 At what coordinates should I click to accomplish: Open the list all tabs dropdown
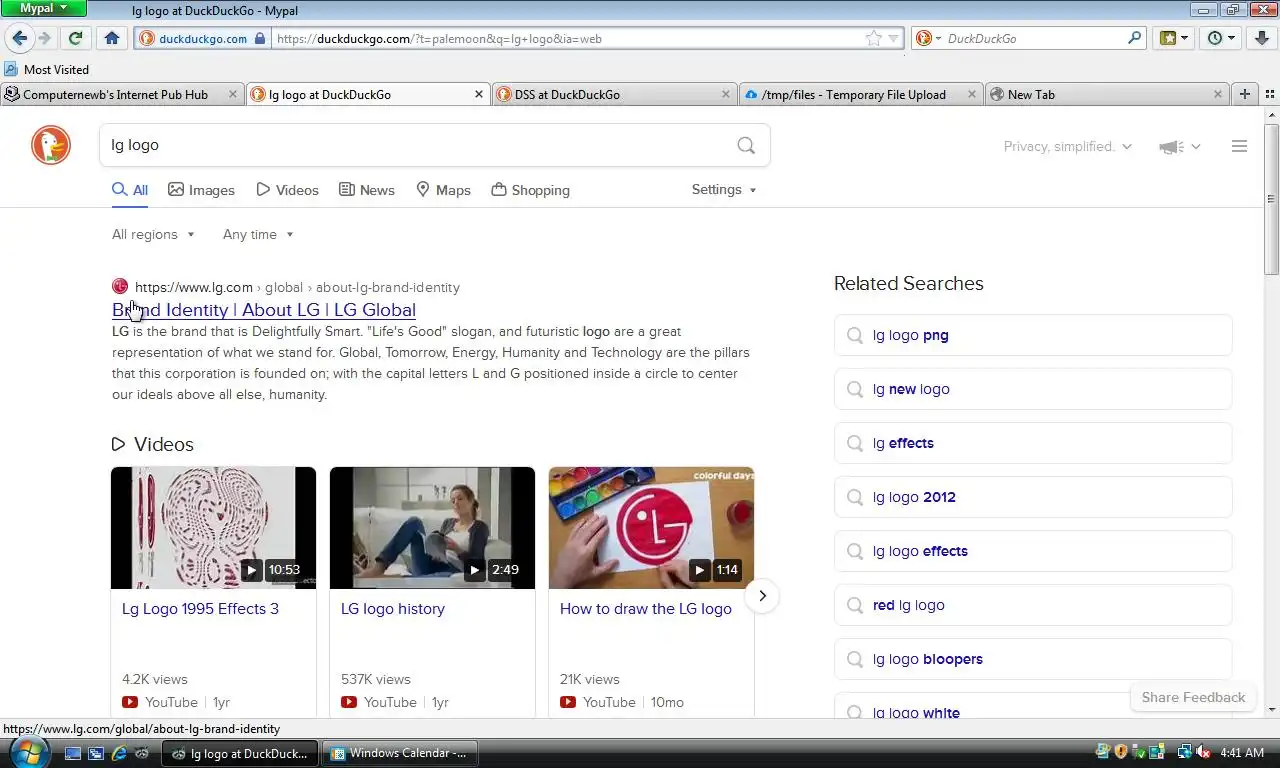[x=1268, y=94]
